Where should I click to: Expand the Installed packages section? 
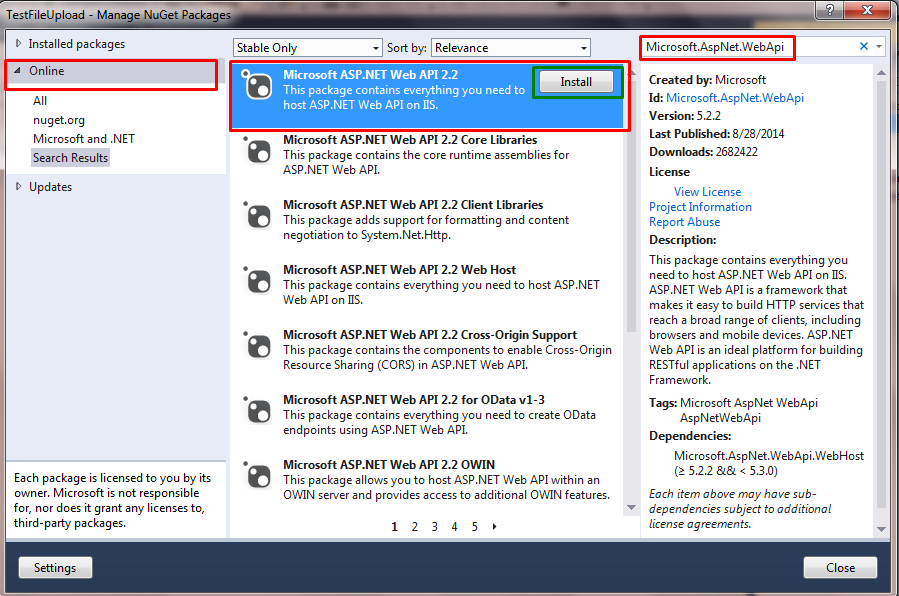(x=18, y=44)
